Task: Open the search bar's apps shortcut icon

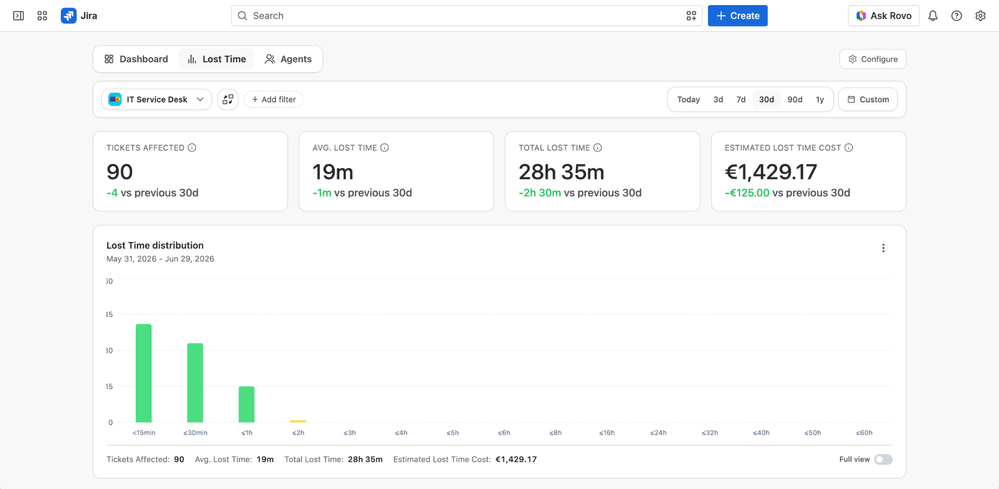Action: click(x=691, y=16)
